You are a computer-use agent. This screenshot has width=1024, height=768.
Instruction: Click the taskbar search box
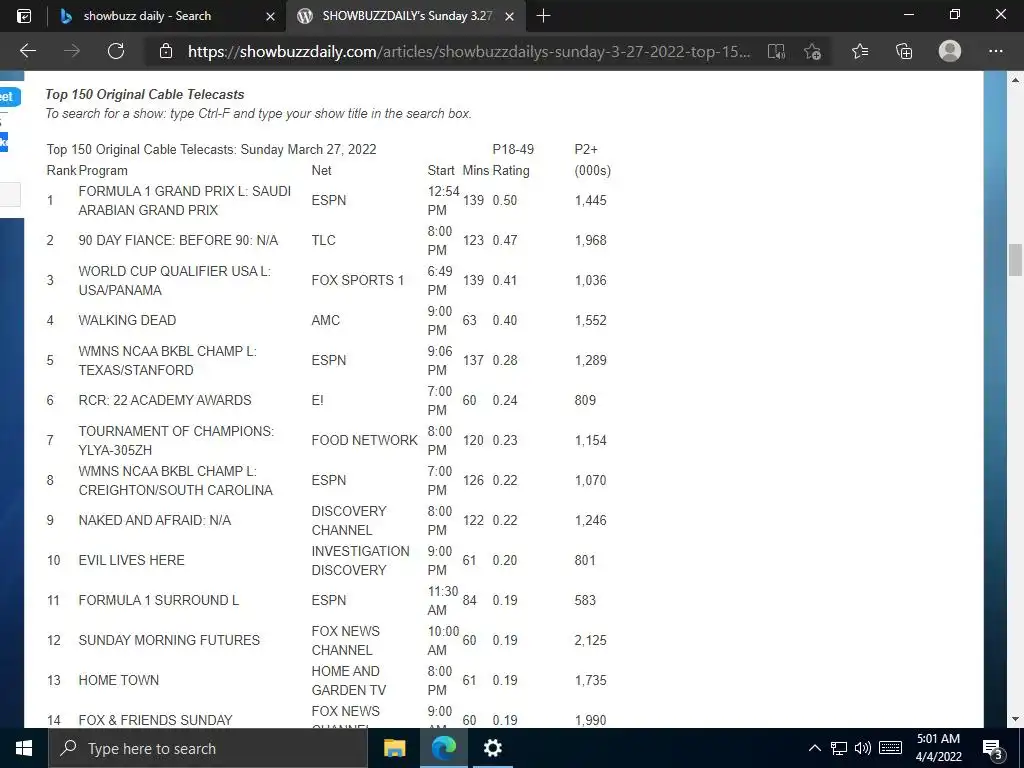pos(208,748)
